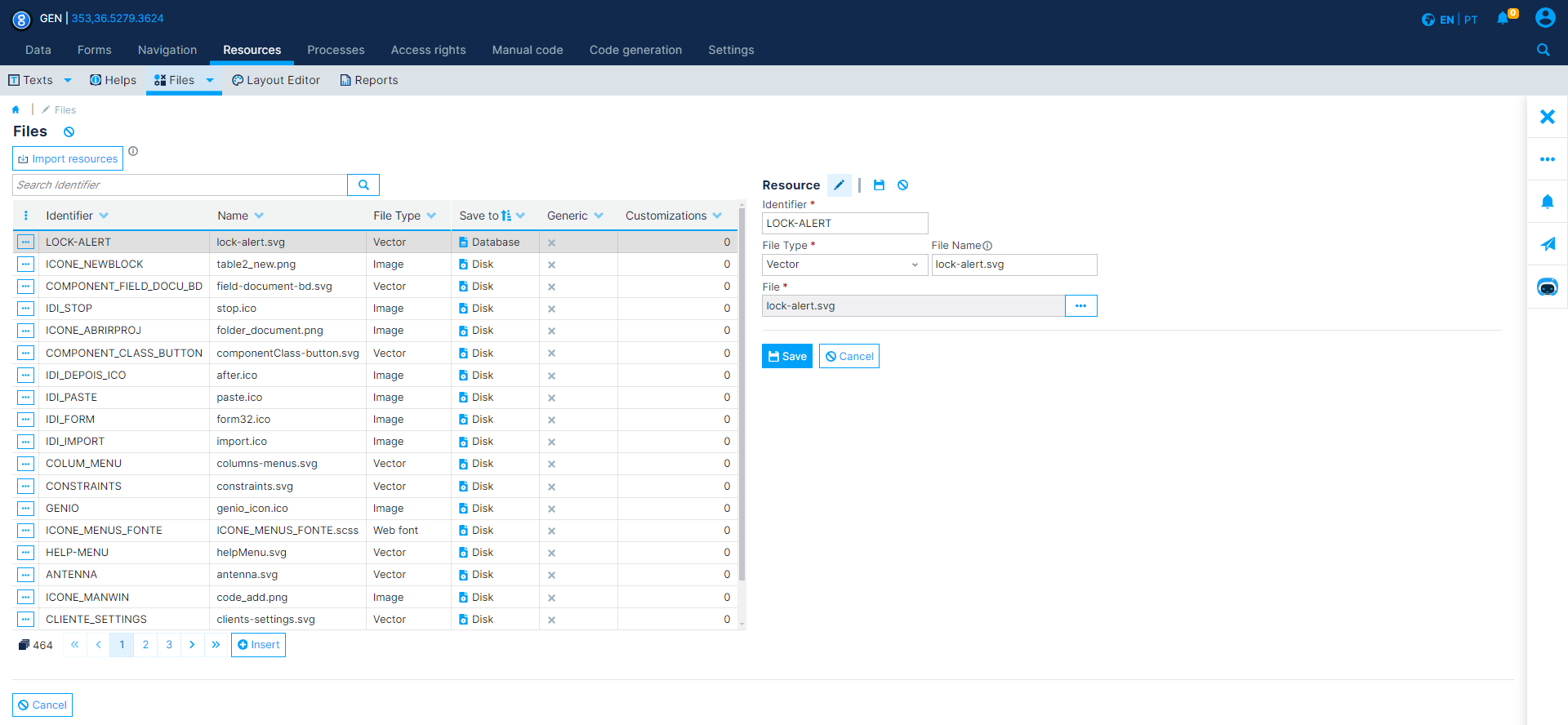The width and height of the screenshot is (1568, 725).
Task: Open the user profile avatar
Action: click(x=1545, y=18)
